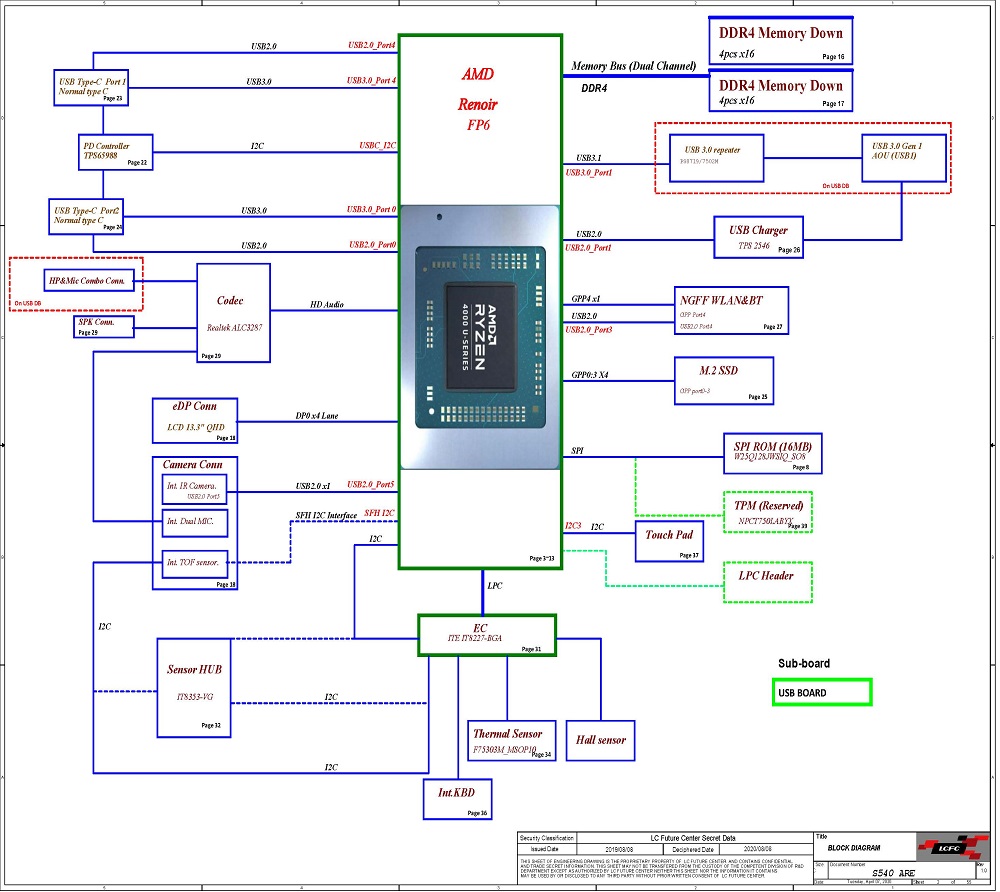Screen dimensions: 1000x892
Task: Click the Camera Conn heading
Action: (x=193, y=466)
